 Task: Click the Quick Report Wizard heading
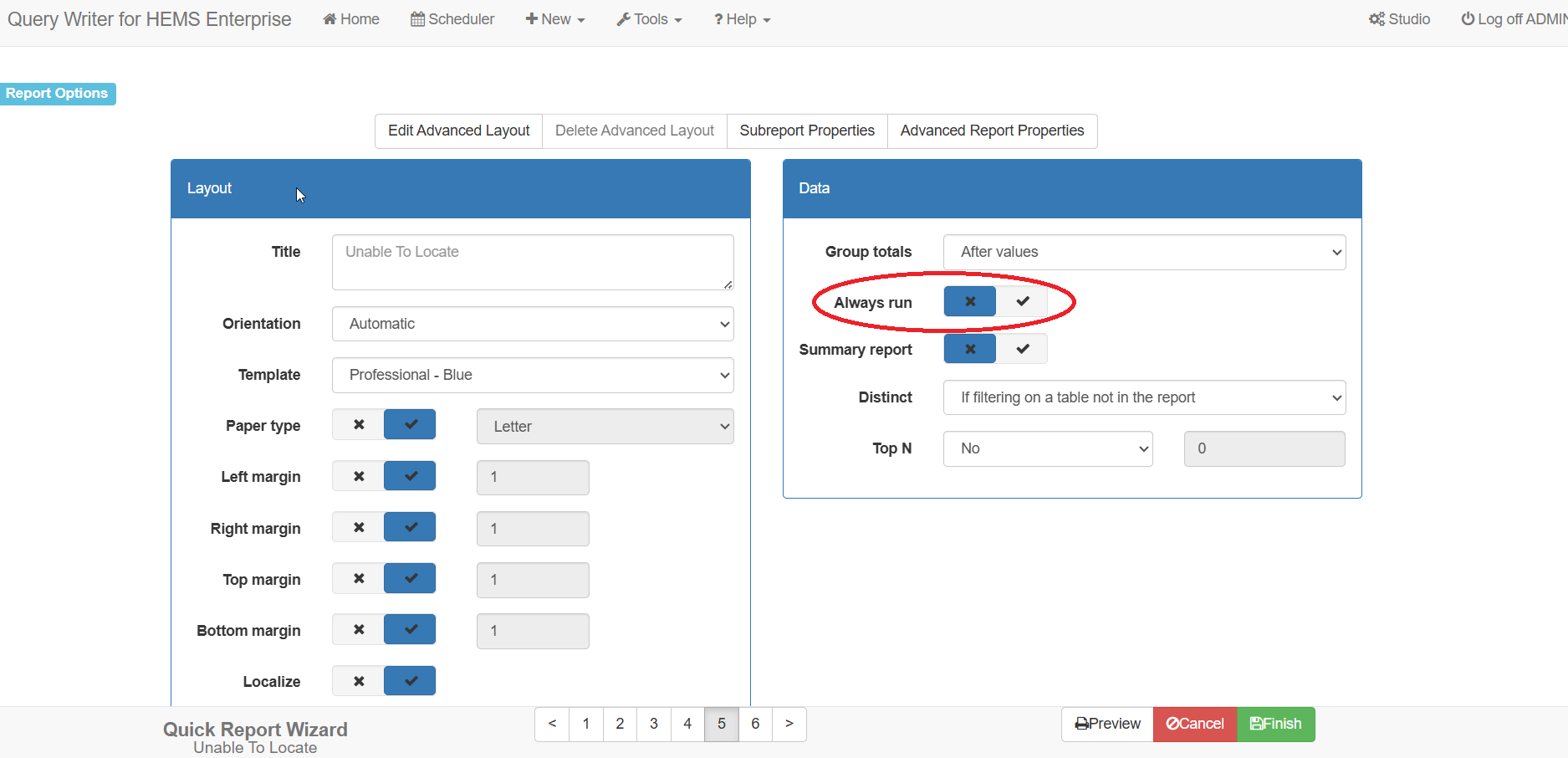255,730
